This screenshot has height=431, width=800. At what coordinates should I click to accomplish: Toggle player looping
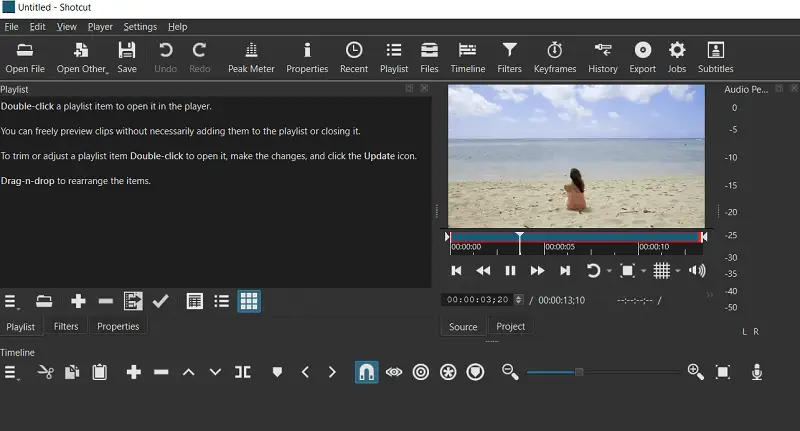click(x=593, y=271)
